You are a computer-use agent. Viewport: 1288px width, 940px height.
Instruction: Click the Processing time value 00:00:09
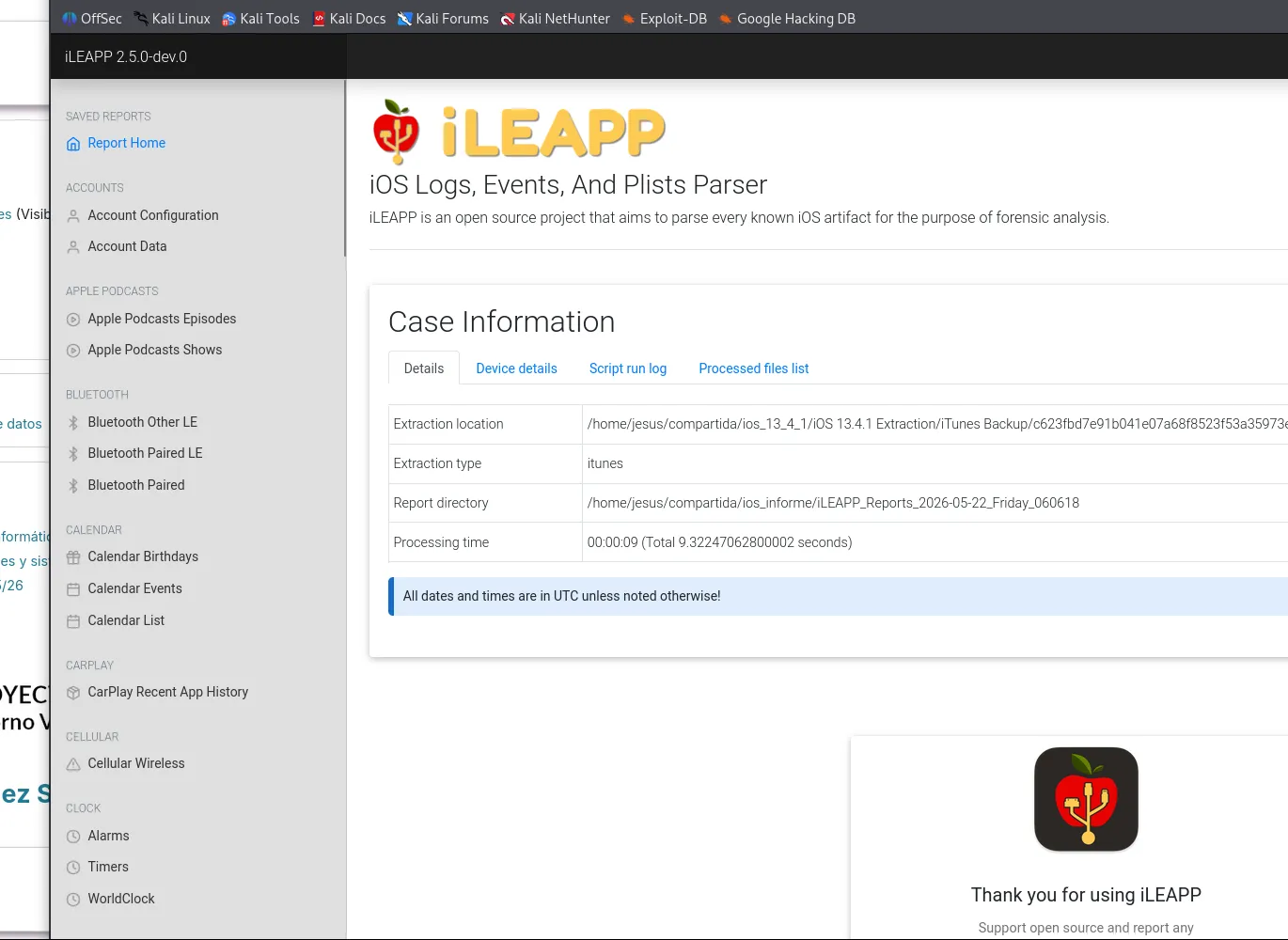719,542
